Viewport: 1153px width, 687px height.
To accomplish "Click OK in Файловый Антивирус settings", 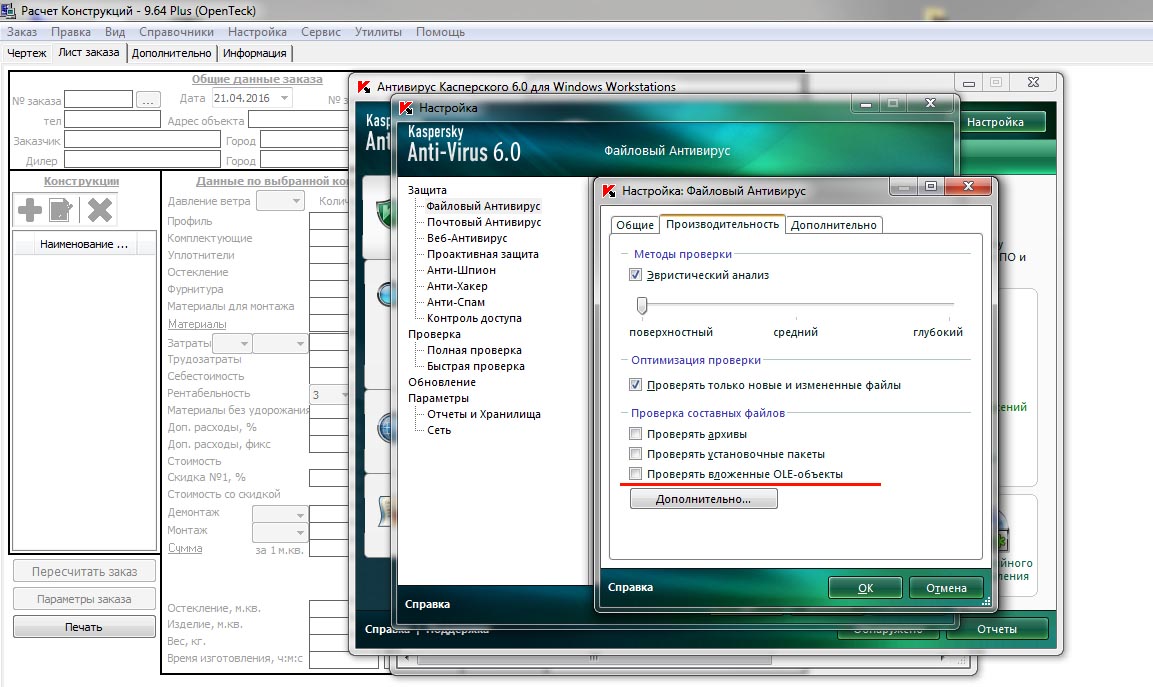I will point(865,588).
